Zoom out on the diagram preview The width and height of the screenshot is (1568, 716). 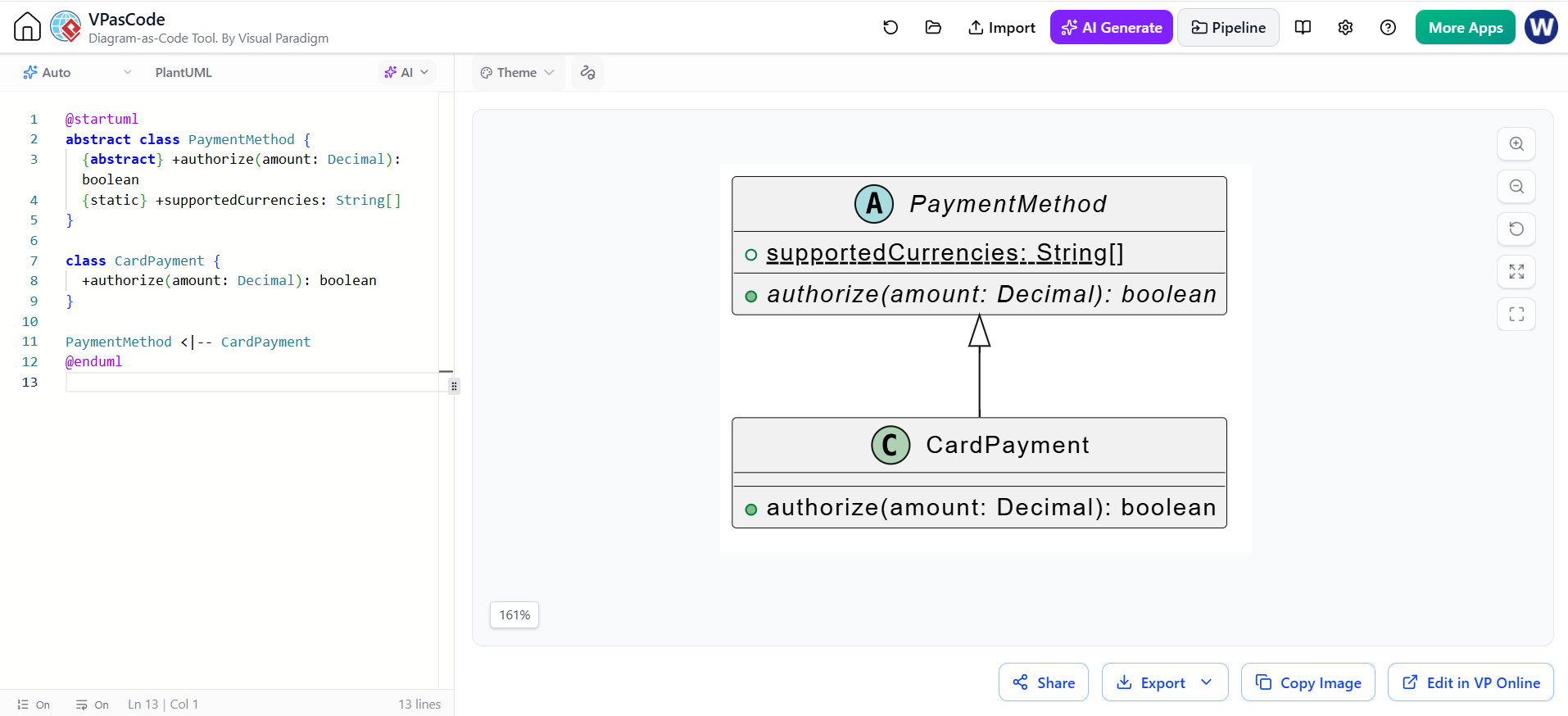tap(1516, 186)
